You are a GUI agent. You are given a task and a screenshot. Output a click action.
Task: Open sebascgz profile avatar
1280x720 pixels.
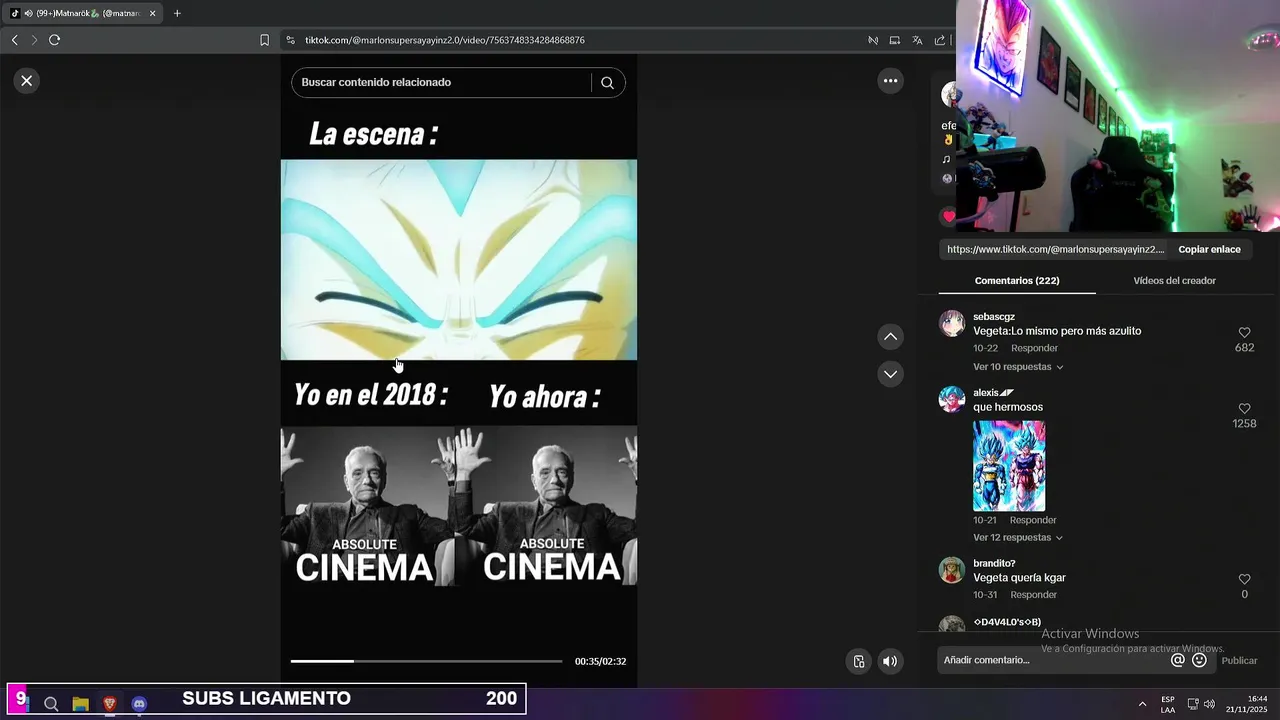[x=952, y=323]
